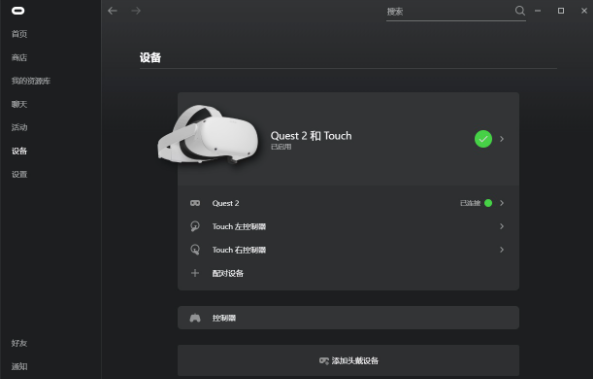
Task: Minimize the Oculus window
Action: coord(537,11)
